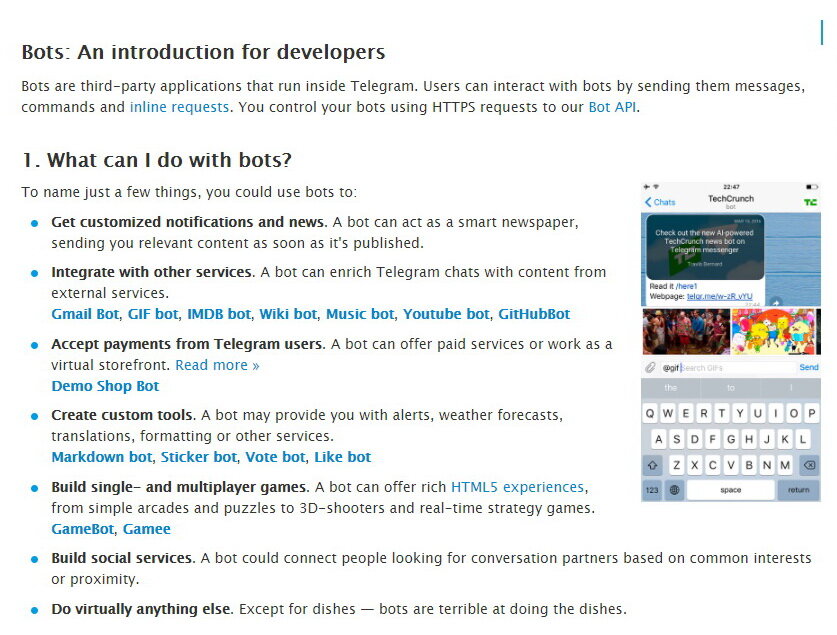The image size is (837, 635).
Task: Open the Music bot link
Action: pos(360,314)
